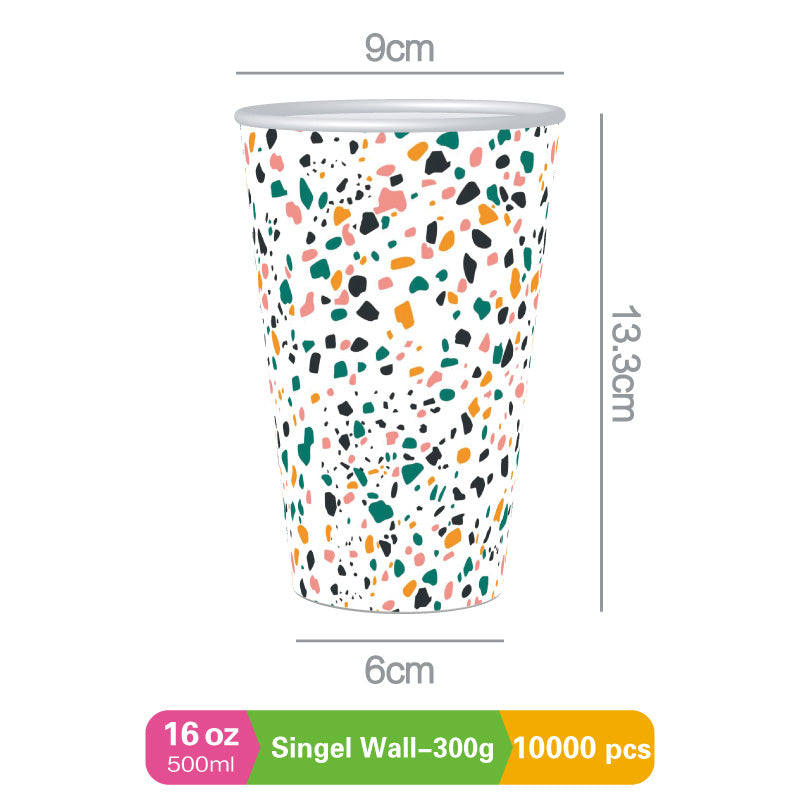Select the Singel Wall-300g green badge

(385, 748)
